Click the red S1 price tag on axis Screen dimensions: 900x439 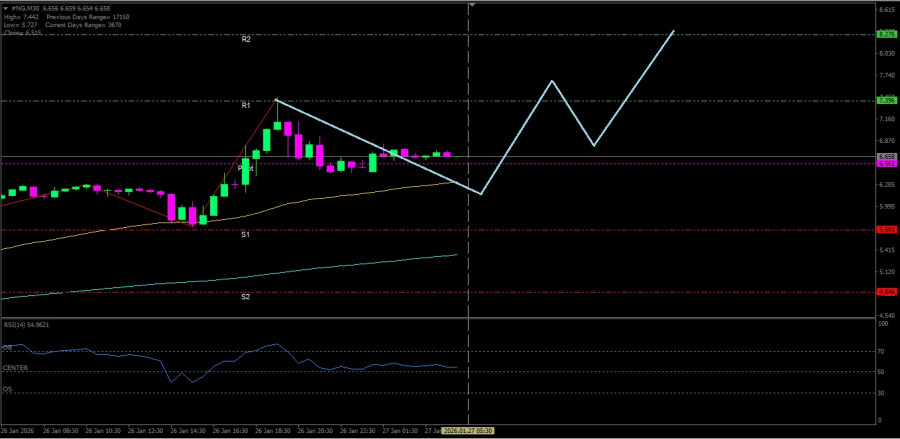885,229
